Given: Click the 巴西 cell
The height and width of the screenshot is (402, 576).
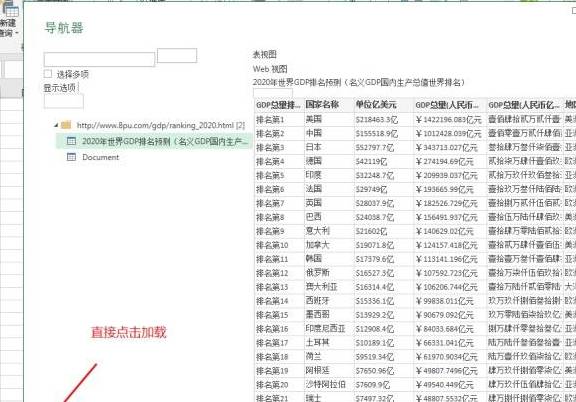Looking at the screenshot, I should (x=329, y=217).
